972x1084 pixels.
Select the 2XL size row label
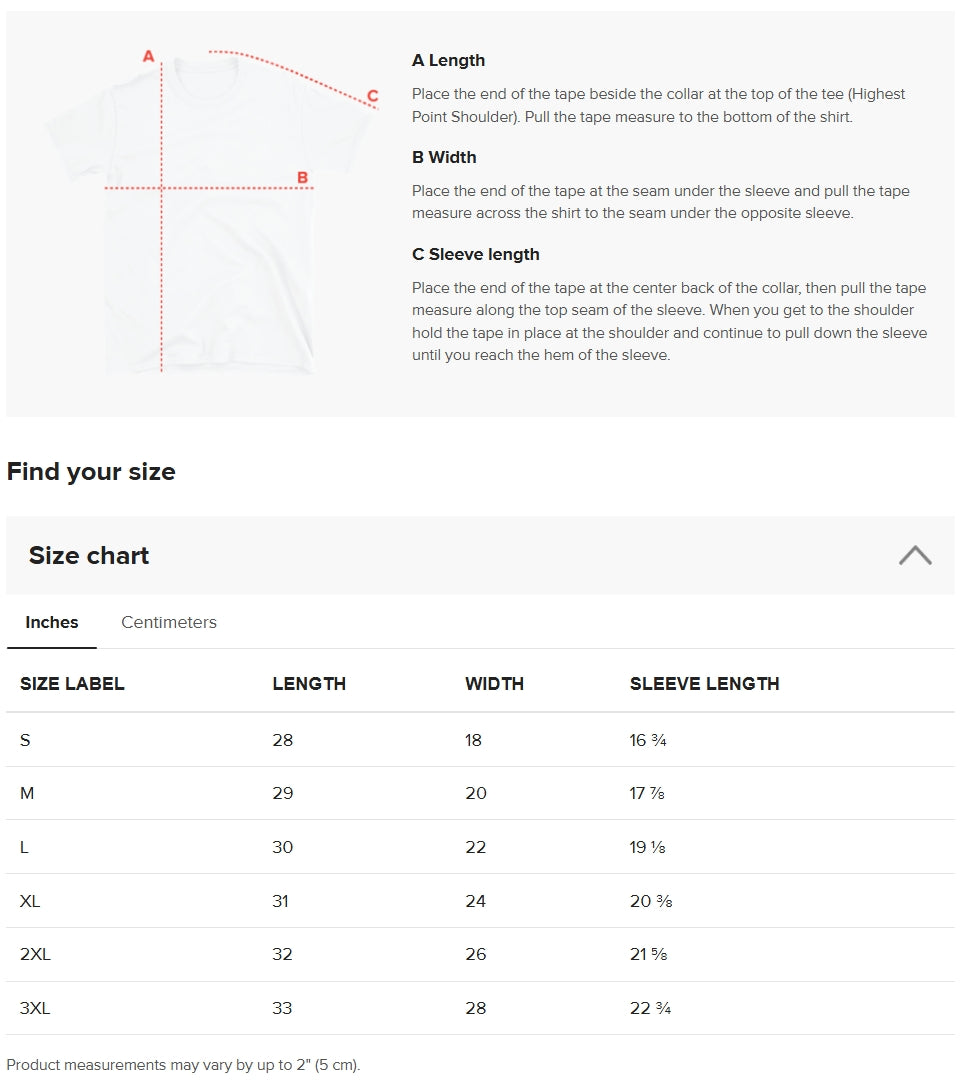[35, 954]
